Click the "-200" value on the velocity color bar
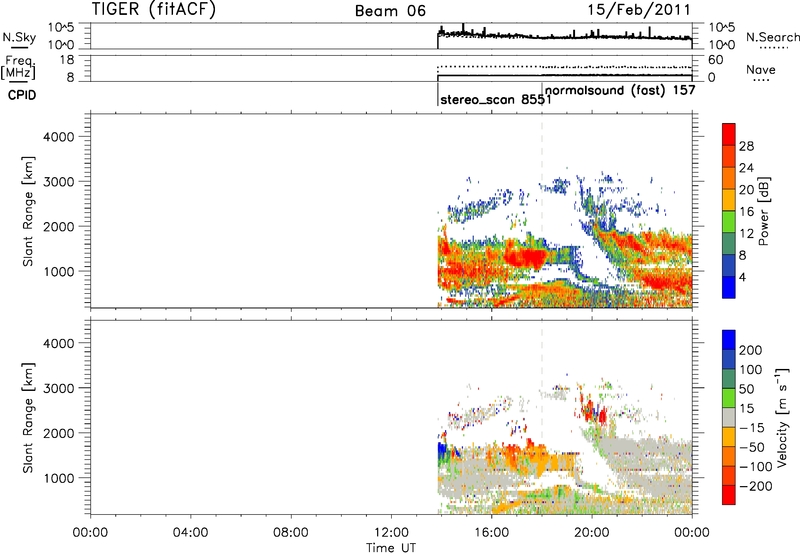The image size is (800, 554). click(x=755, y=486)
